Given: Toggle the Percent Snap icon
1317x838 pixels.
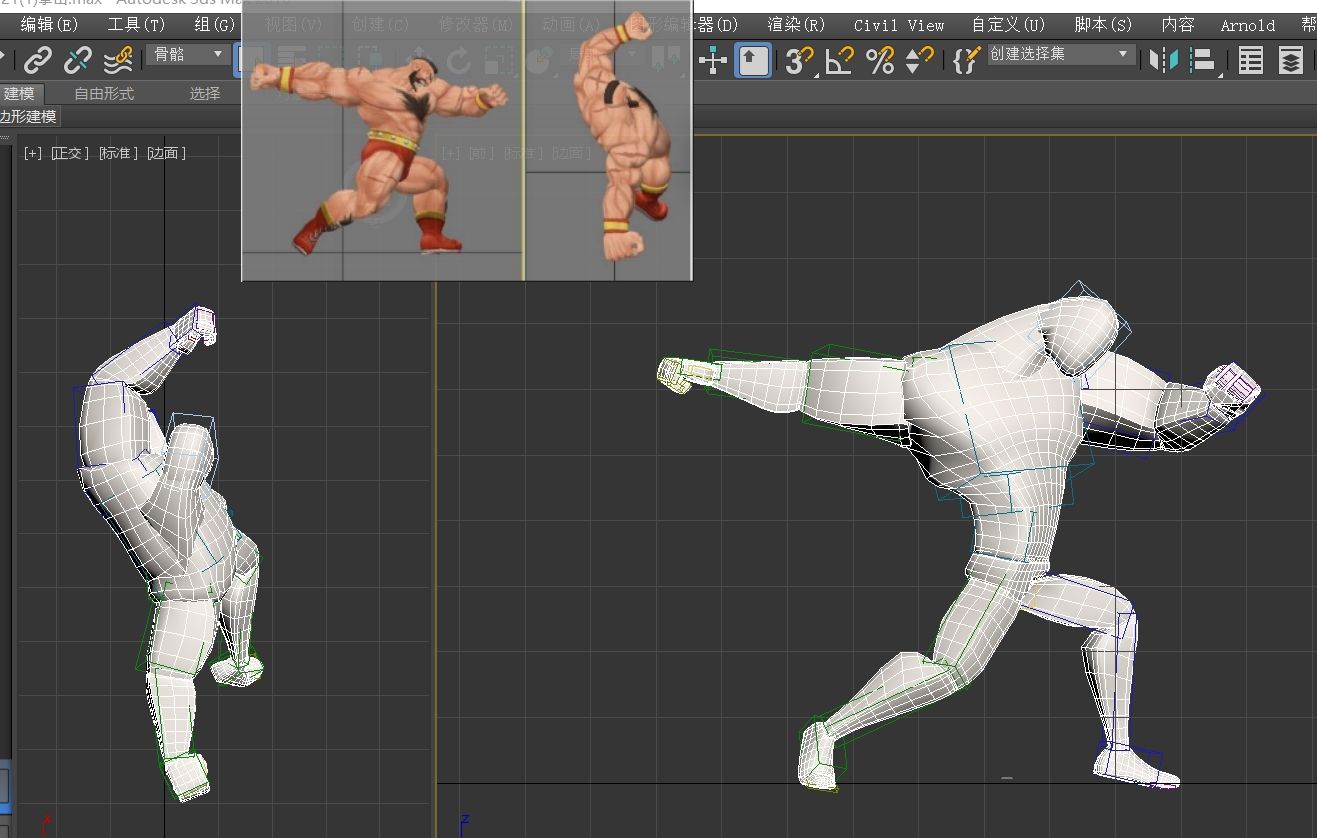Looking at the screenshot, I should pos(880,61).
